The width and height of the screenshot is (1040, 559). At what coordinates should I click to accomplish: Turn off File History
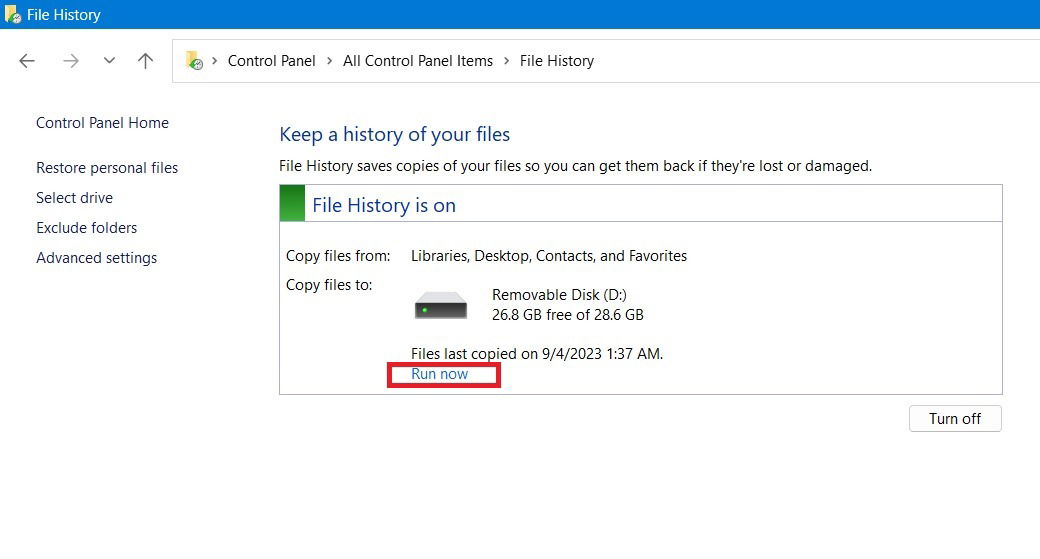tap(954, 419)
